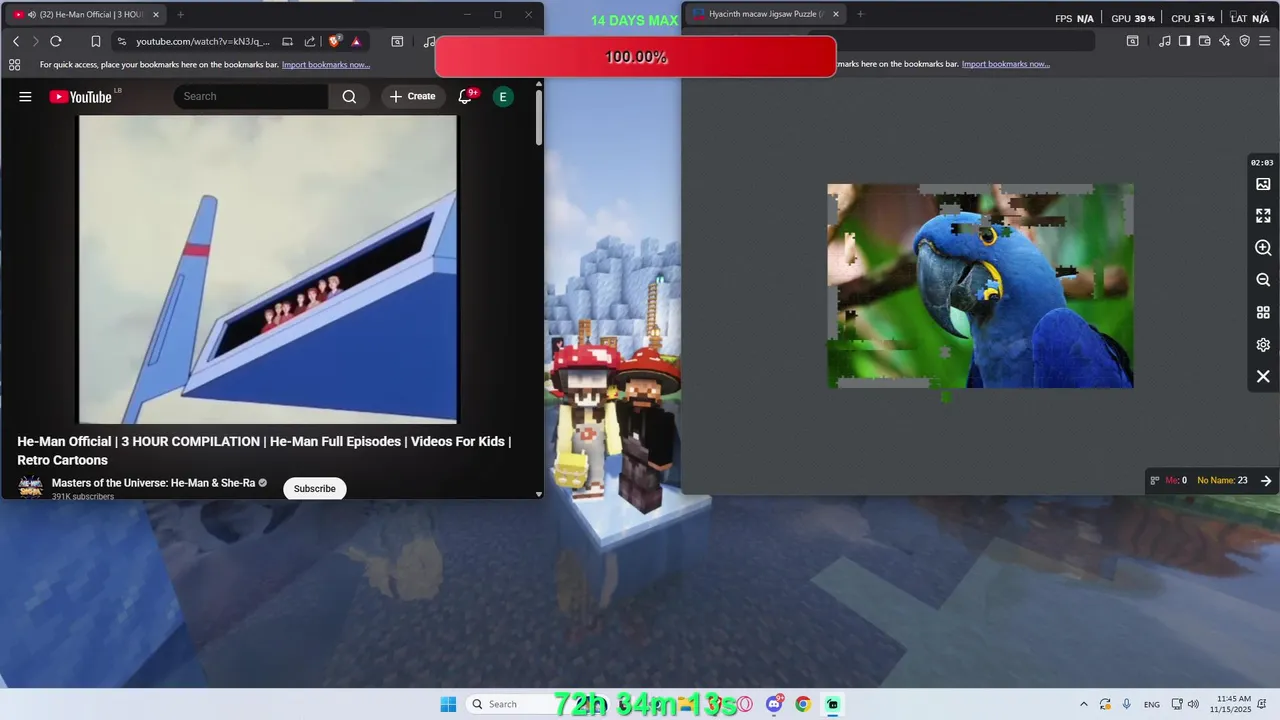The height and width of the screenshot is (720, 1280).
Task: Subscribe to Masters of the Universe channel
Action: (315, 488)
